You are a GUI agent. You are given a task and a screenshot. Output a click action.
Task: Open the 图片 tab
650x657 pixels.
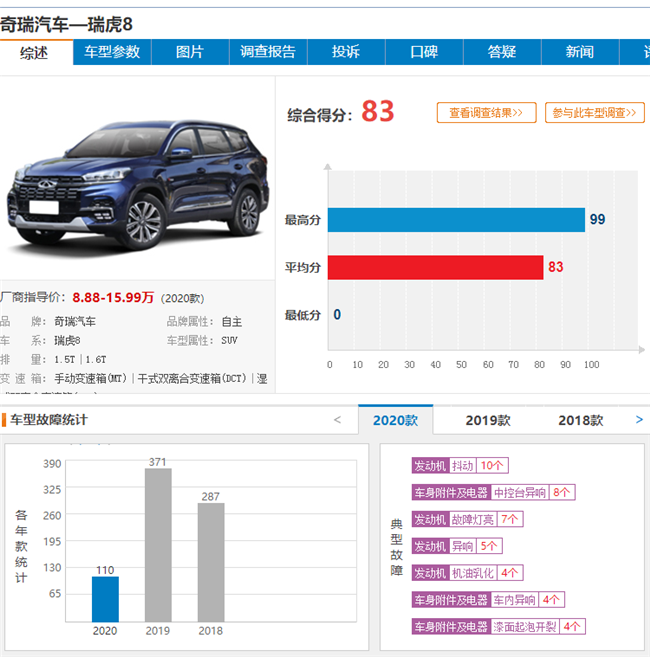click(190, 52)
